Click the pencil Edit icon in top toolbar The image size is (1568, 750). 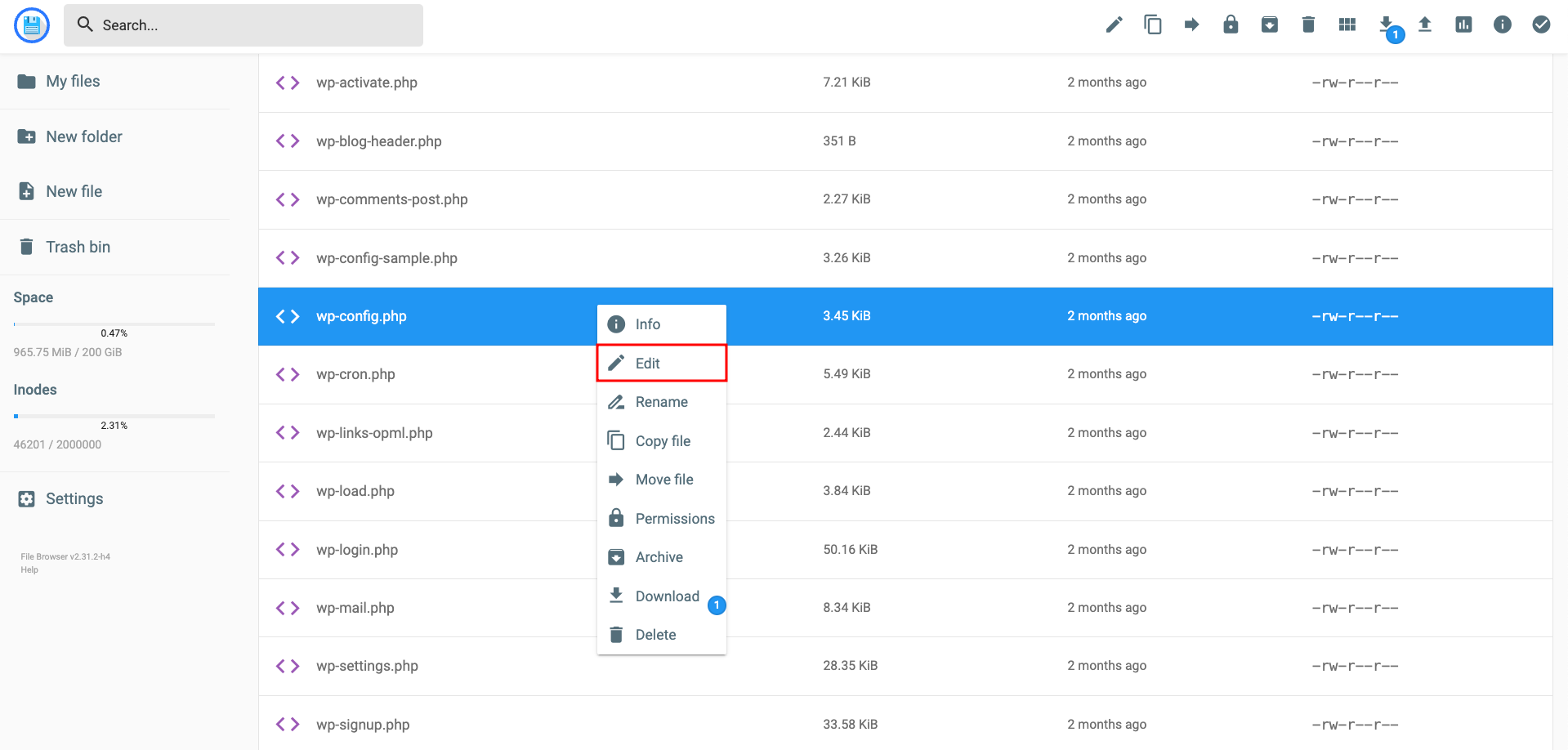pyautogui.click(x=1114, y=25)
